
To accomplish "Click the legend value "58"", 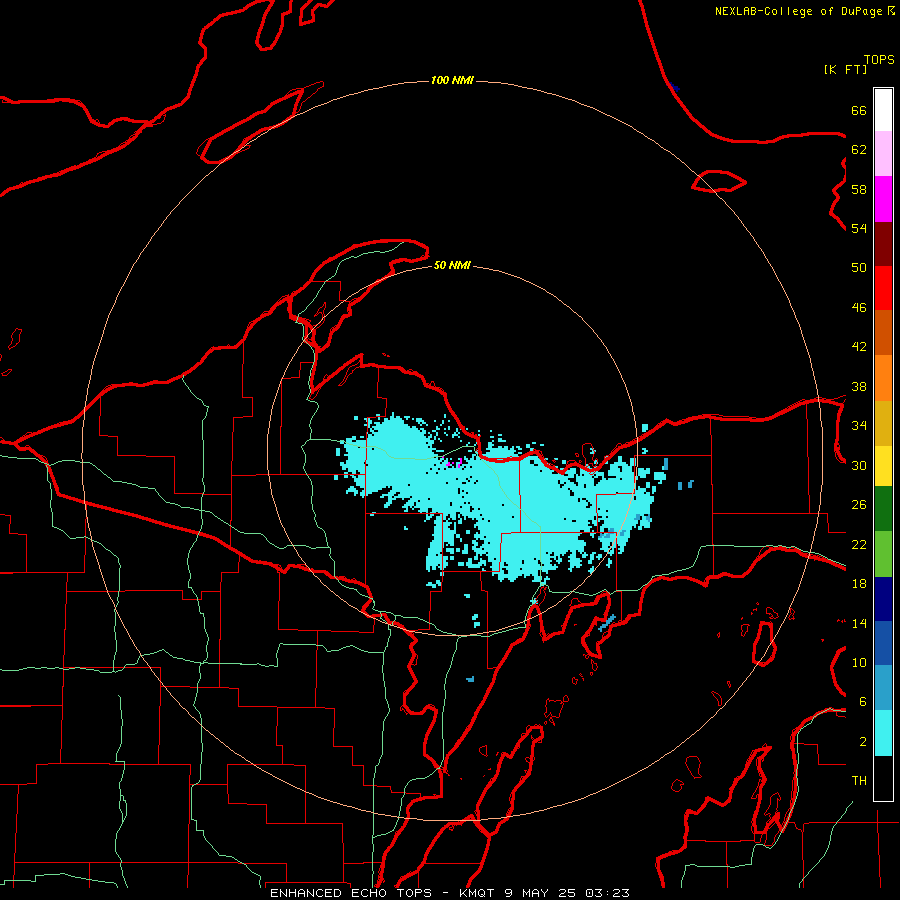I will (859, 189).
